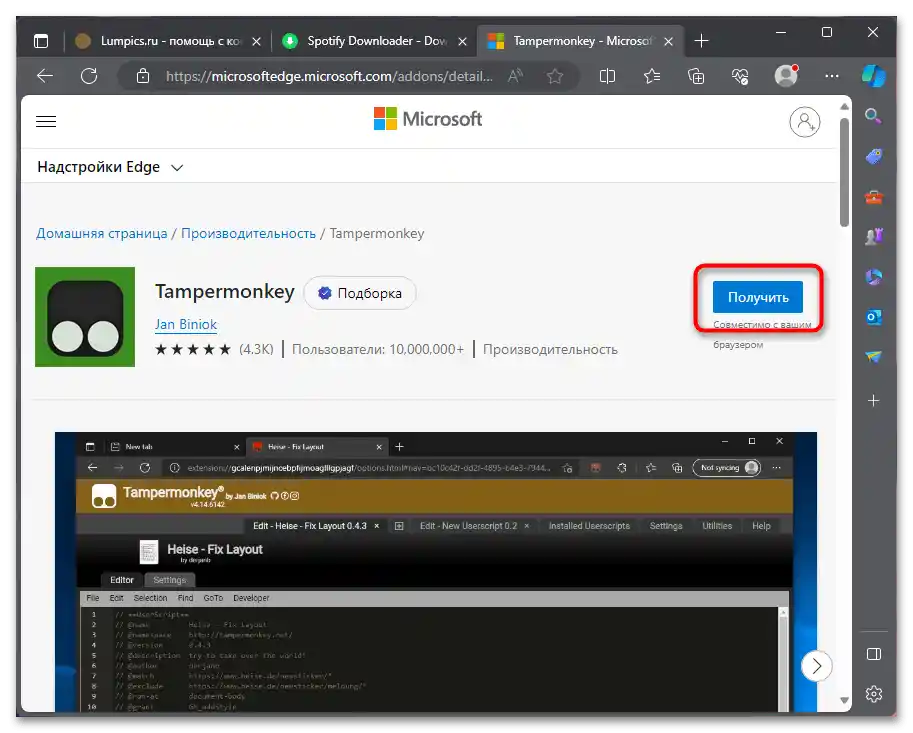Image resolution: width=913 pixels, height=733 pixels.
Task: Open the Домашняя страница breadcrumb link
Action: 101,233
